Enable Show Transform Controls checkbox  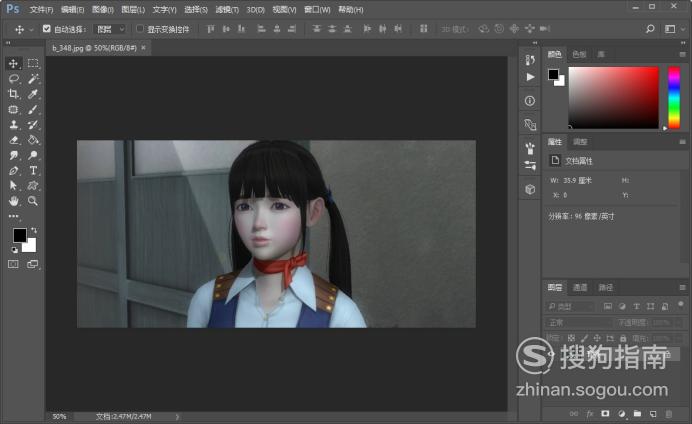point(140,29)
